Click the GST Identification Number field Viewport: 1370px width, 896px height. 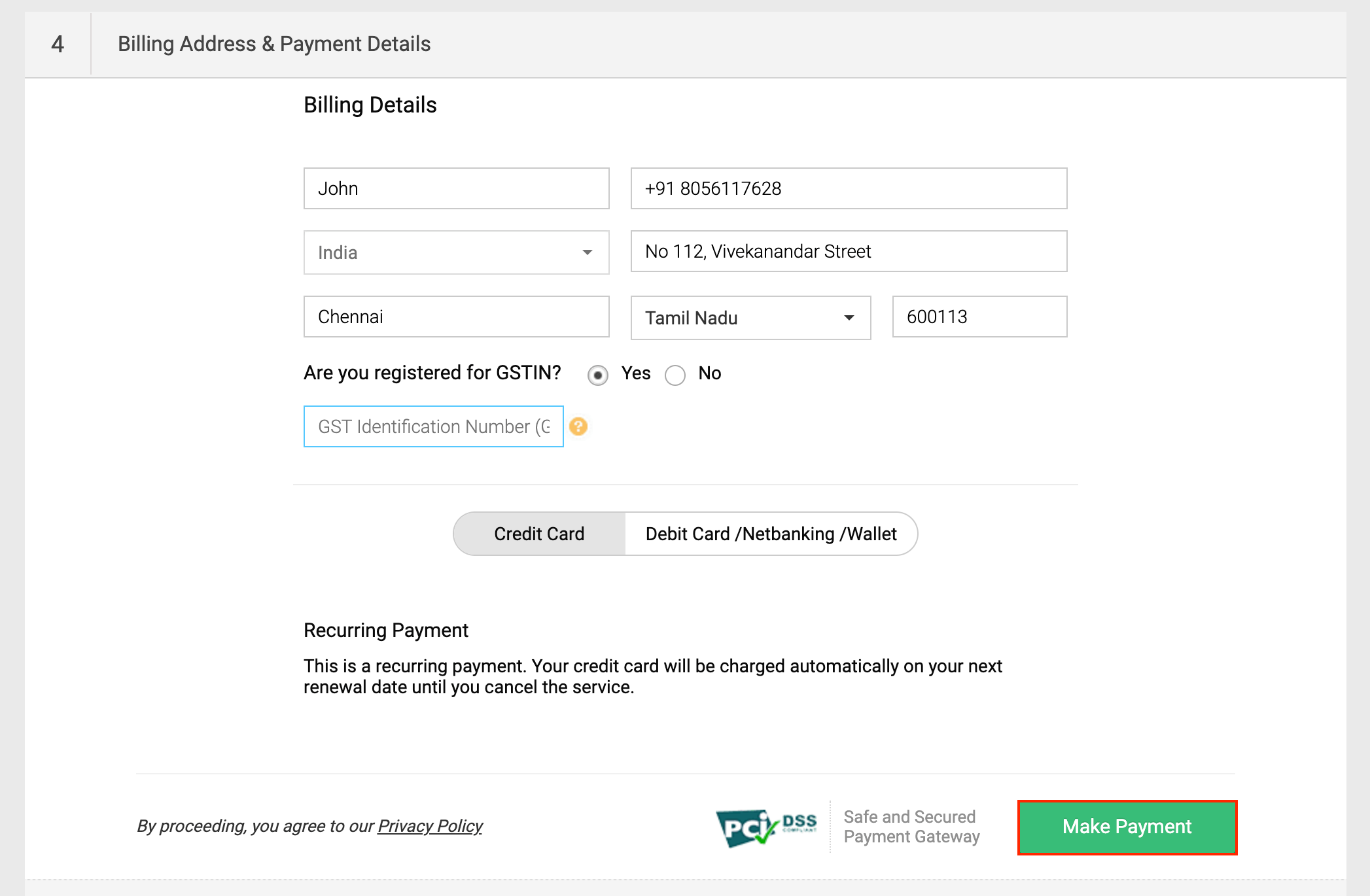click(433, 426)
